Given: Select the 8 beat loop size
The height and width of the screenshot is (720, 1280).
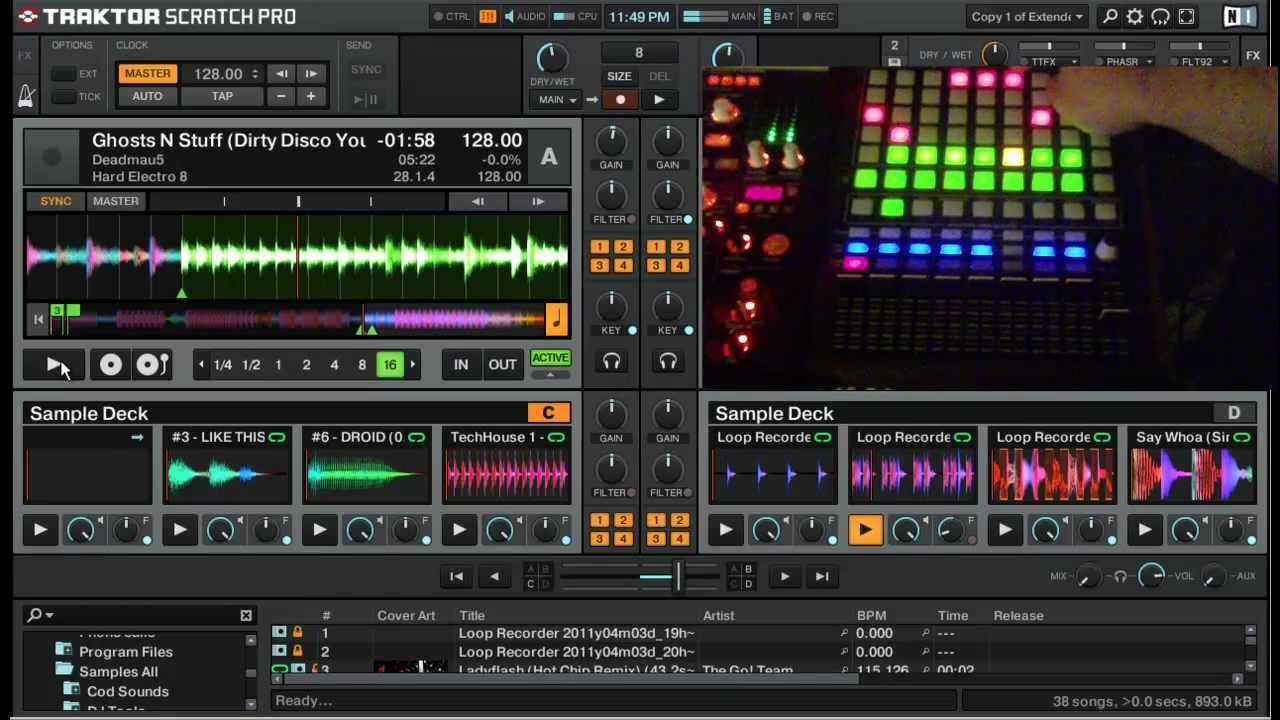Looking at the screenshot, I should tap(362, 365).
